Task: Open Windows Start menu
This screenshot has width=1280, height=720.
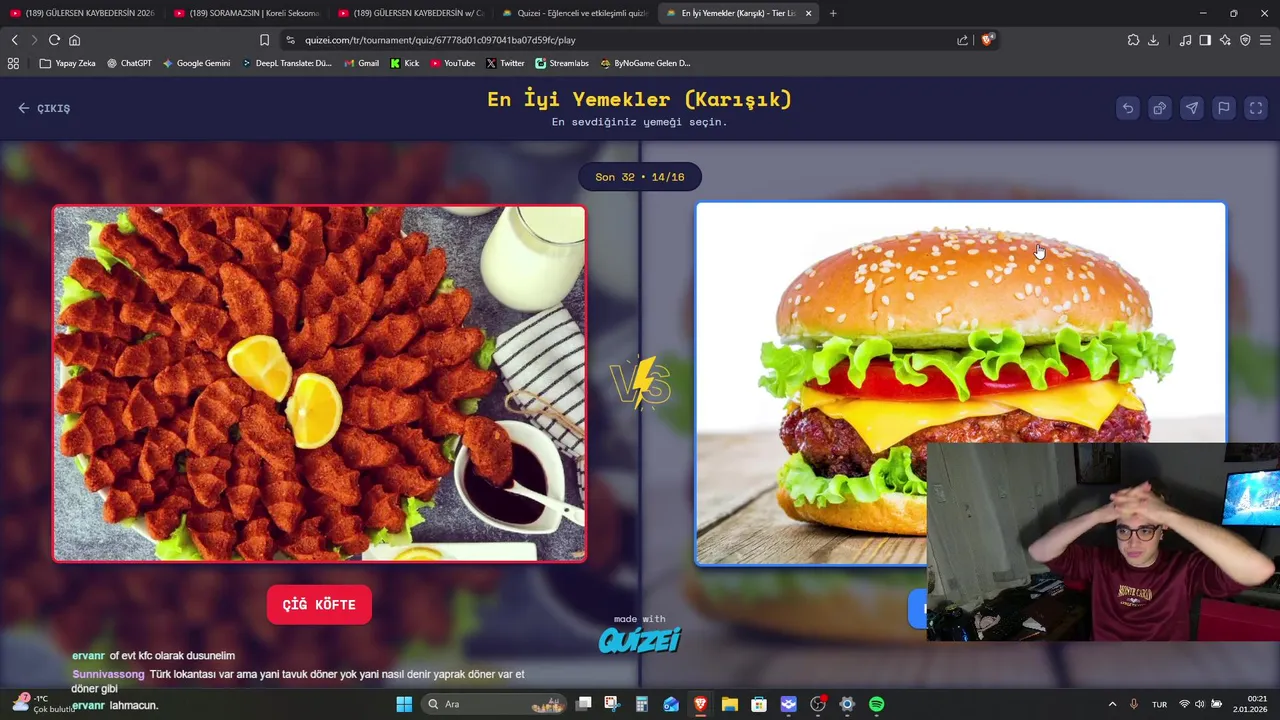Action: click(404, 704)
